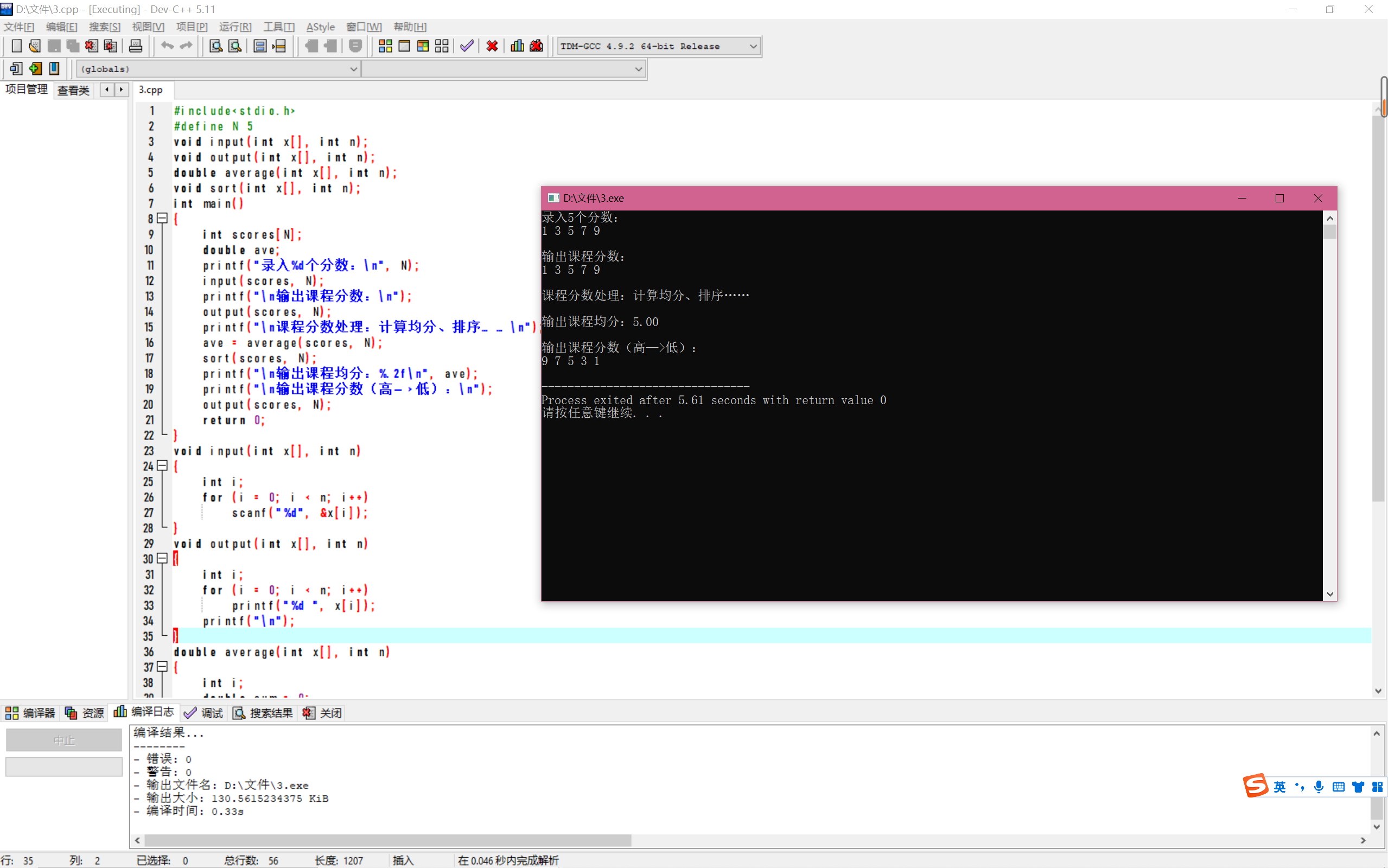
Task: Open the 运行[R] menu
Action: click(235, 27)
